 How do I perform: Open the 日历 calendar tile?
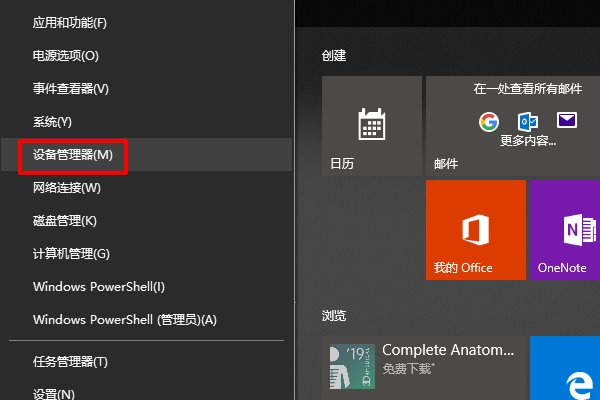[x=372, y=126]
